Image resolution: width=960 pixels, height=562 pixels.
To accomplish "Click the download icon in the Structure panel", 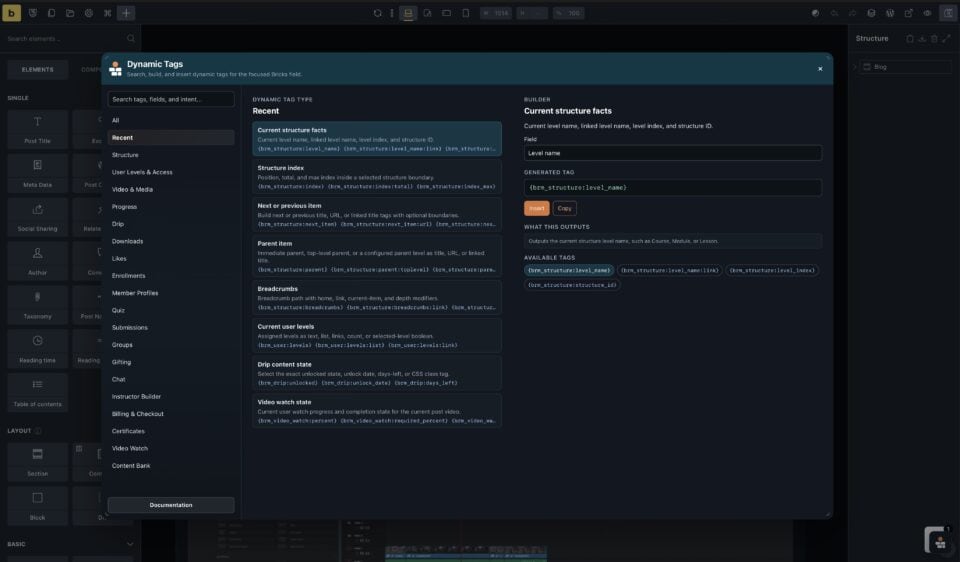I will 922,39.
